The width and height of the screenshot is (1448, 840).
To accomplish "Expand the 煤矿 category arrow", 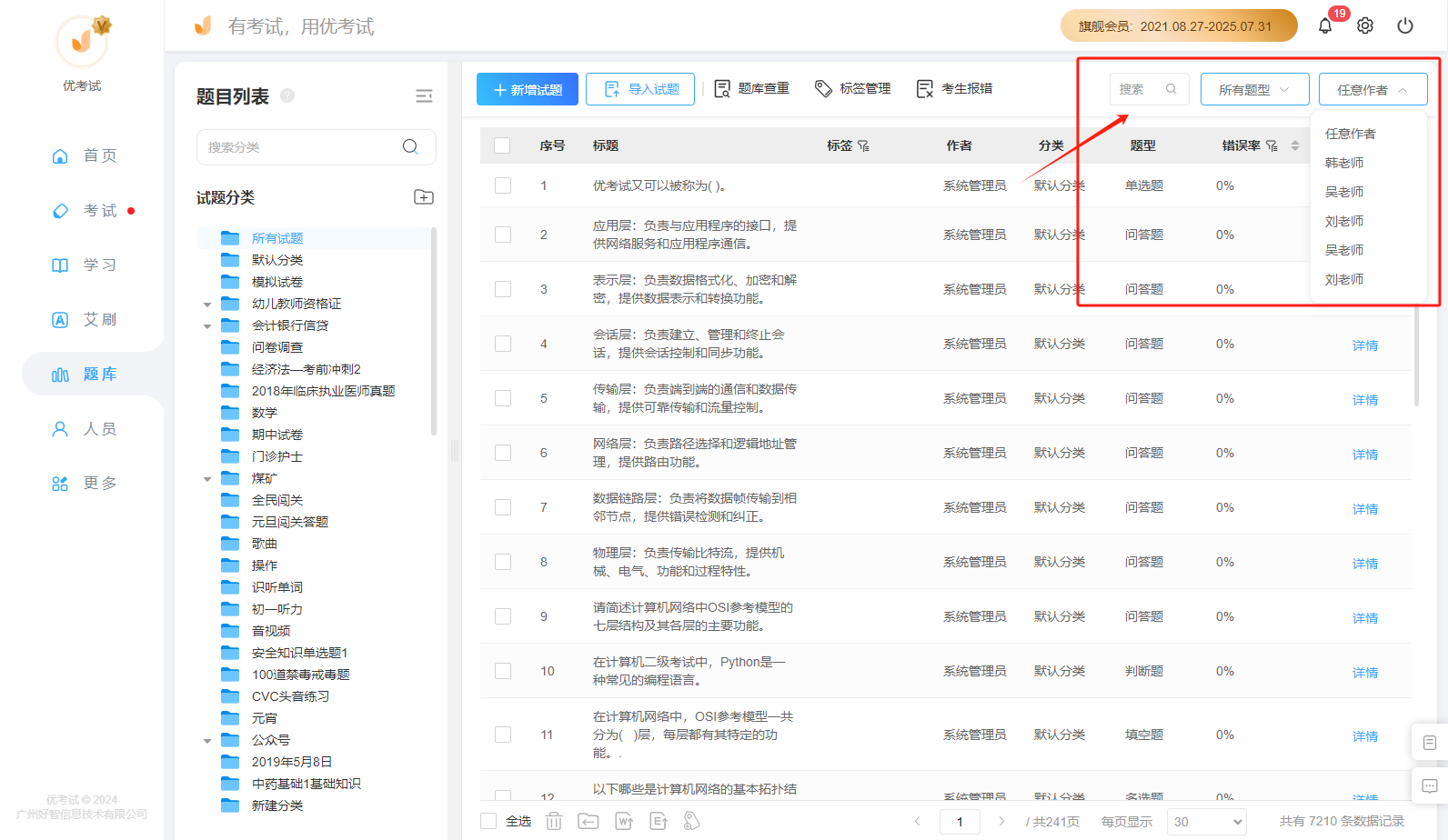I will tap(207, 479).
